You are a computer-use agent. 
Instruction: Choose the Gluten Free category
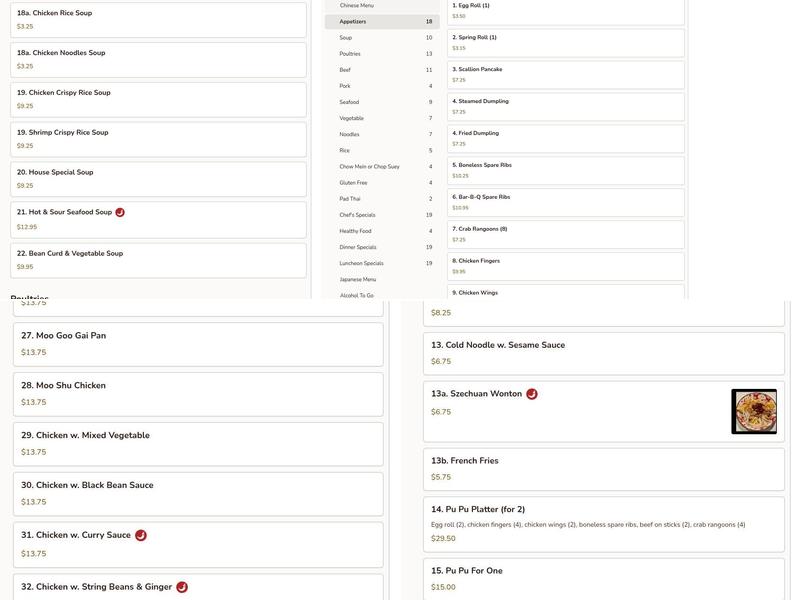tap(382, 183)
